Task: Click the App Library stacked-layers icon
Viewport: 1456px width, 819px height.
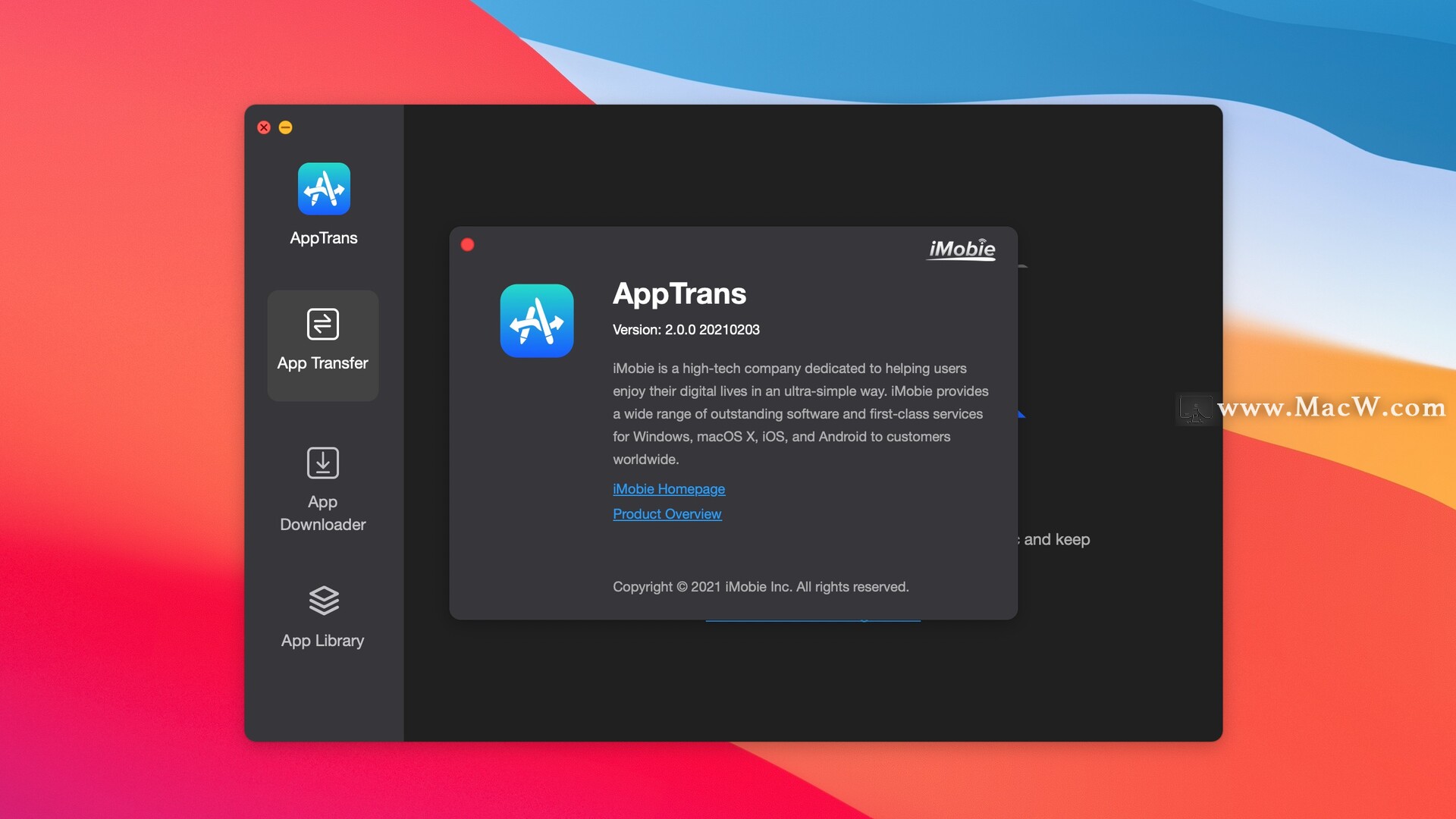Action: point(324,601)
